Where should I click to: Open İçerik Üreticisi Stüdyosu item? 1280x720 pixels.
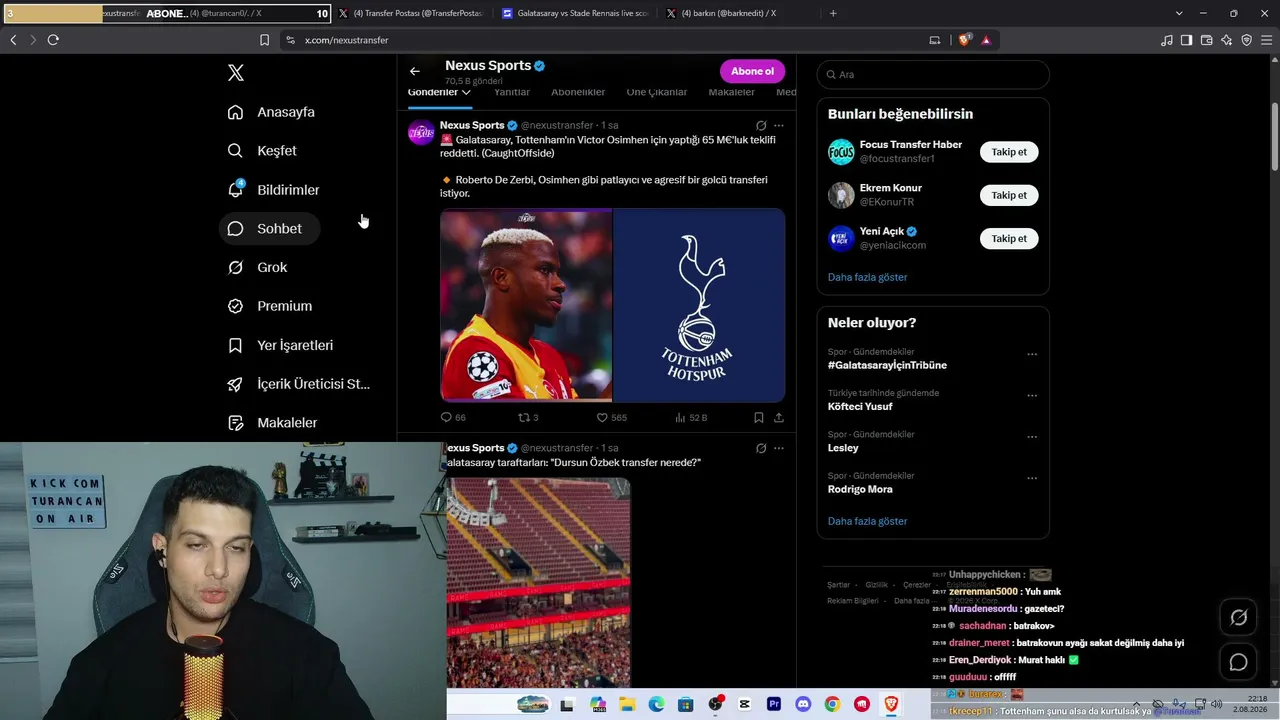coord(299,384)
